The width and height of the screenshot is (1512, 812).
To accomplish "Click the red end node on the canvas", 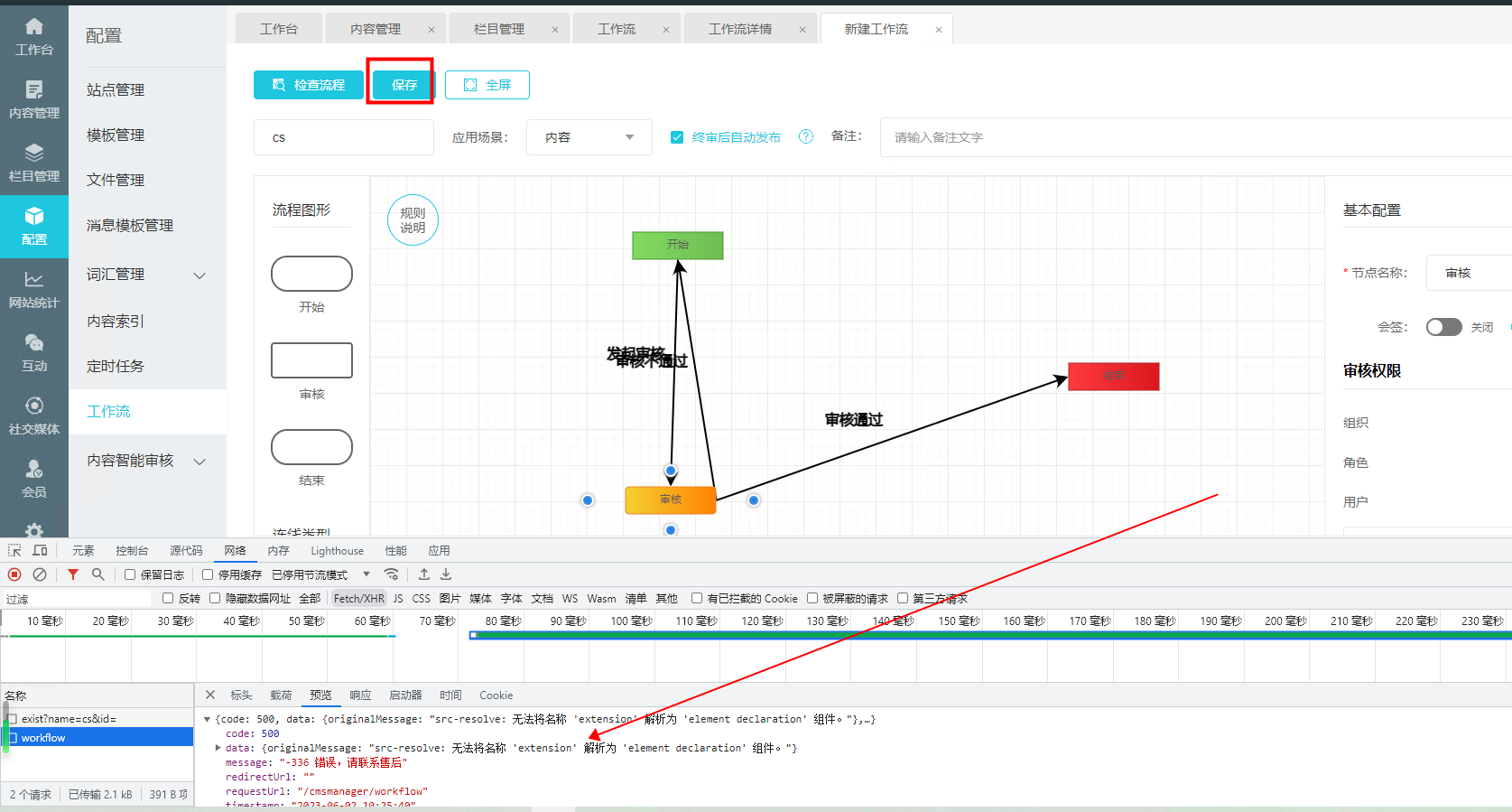I will point(1113,376).
